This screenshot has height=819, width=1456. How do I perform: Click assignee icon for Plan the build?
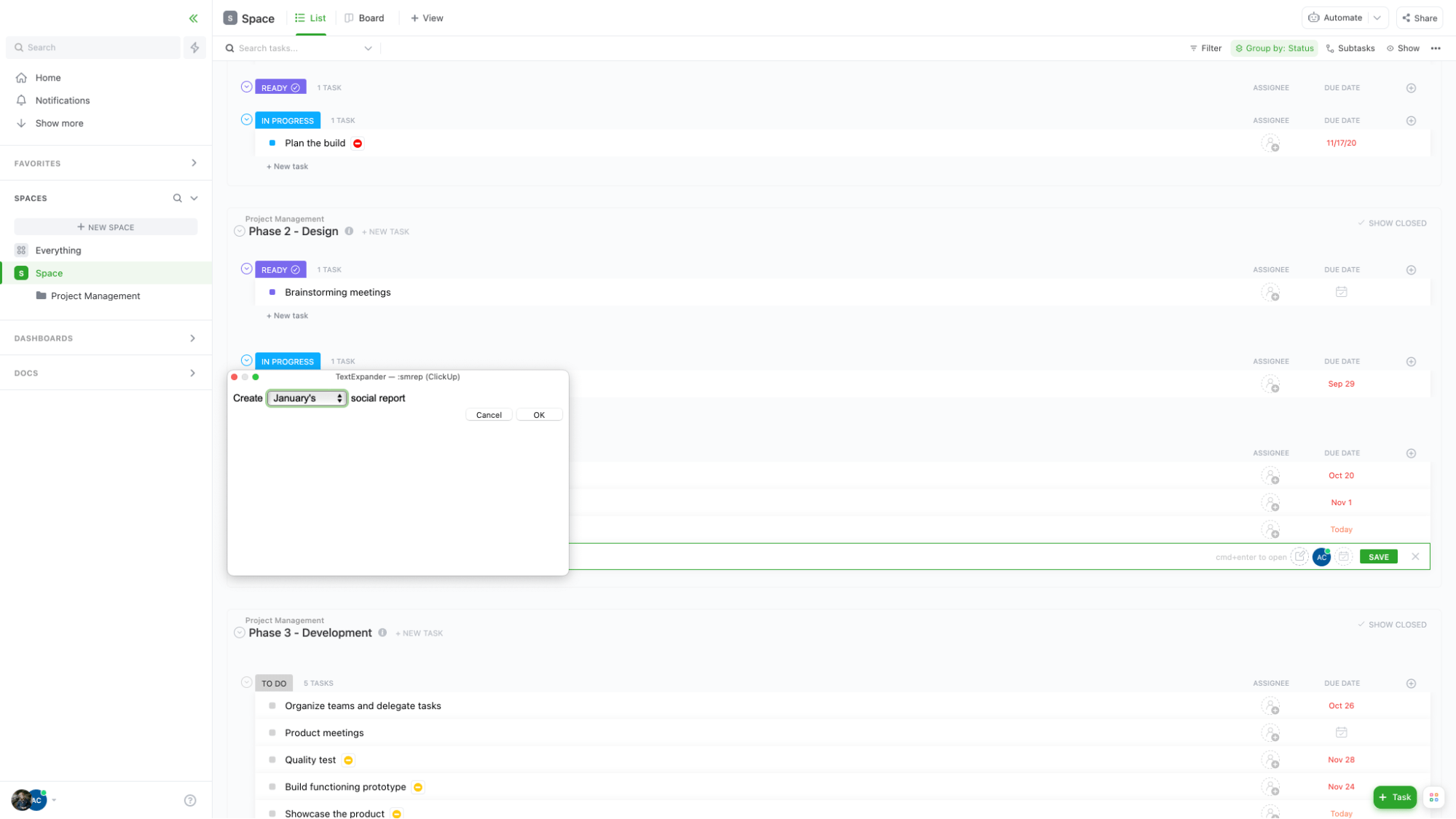(1270, 143)
